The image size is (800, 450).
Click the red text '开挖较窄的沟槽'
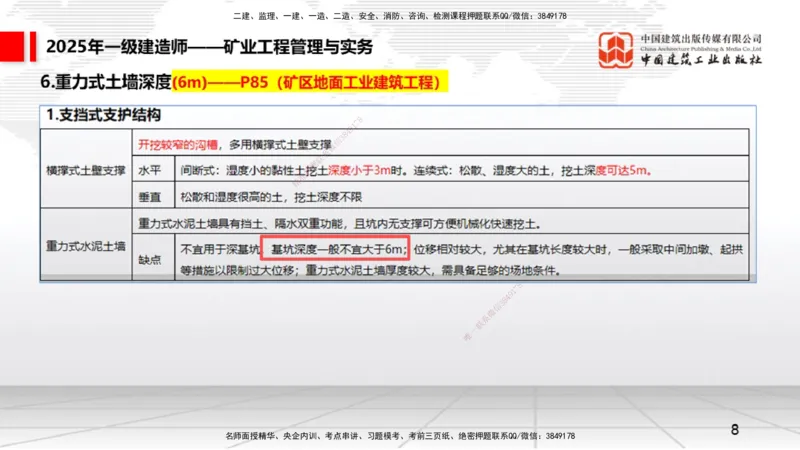178,145
